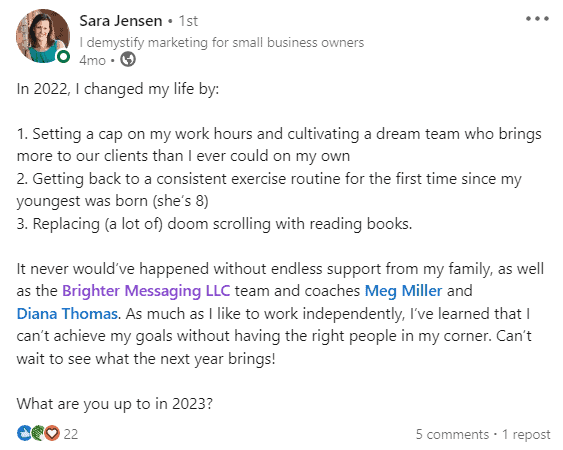
Task: Open Meg Miller's profile mention
Action: (403, 291)
